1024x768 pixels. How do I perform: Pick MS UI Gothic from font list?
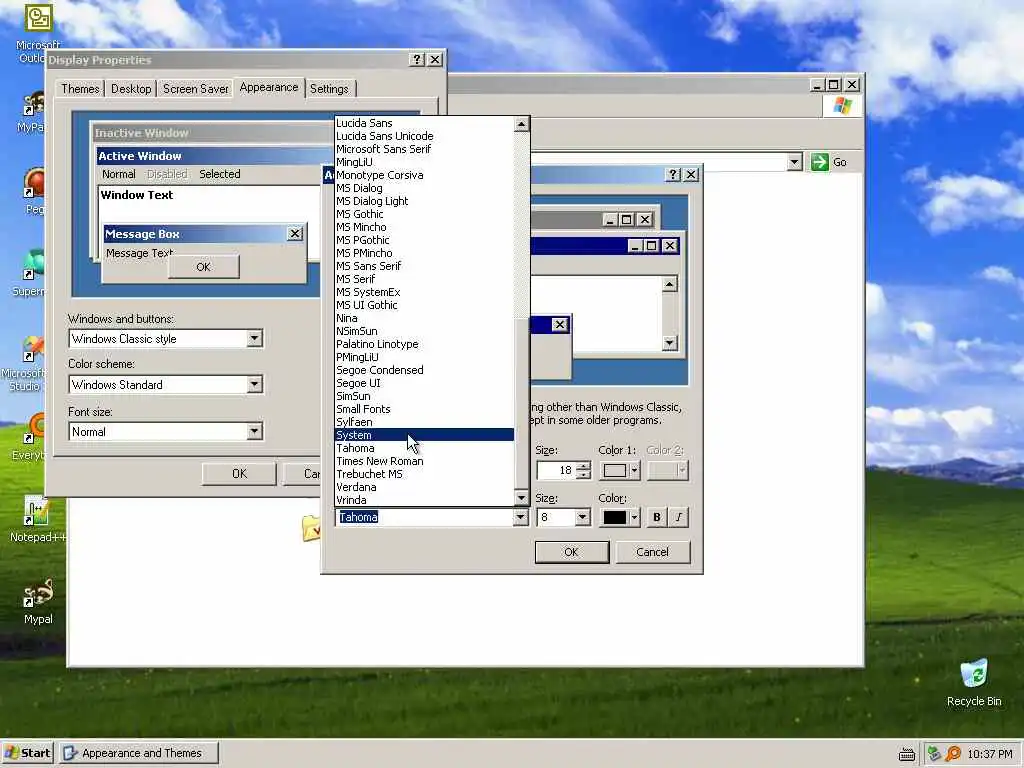pyautogui.click(x=424, y=305)
